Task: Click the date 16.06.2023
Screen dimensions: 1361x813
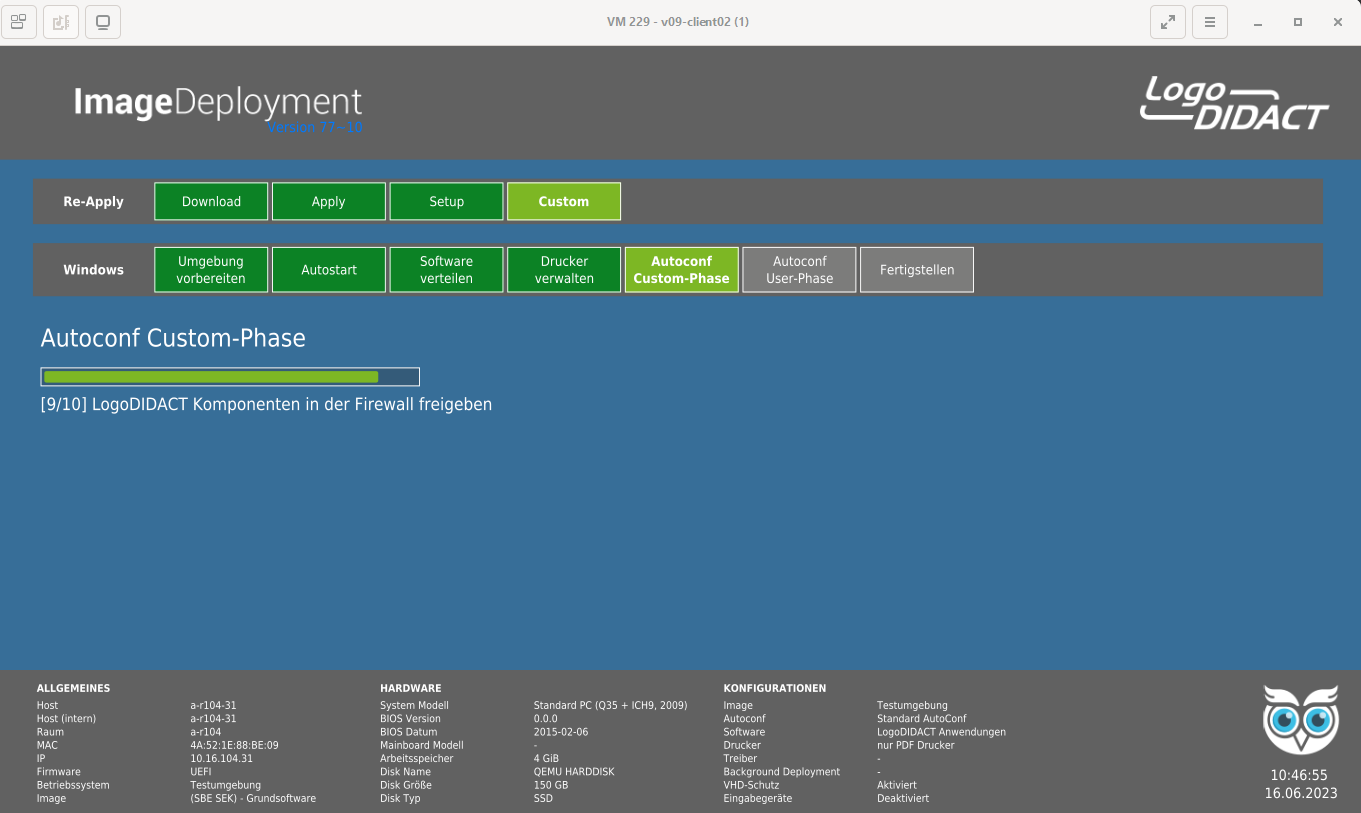Action: pos(1300,793)
